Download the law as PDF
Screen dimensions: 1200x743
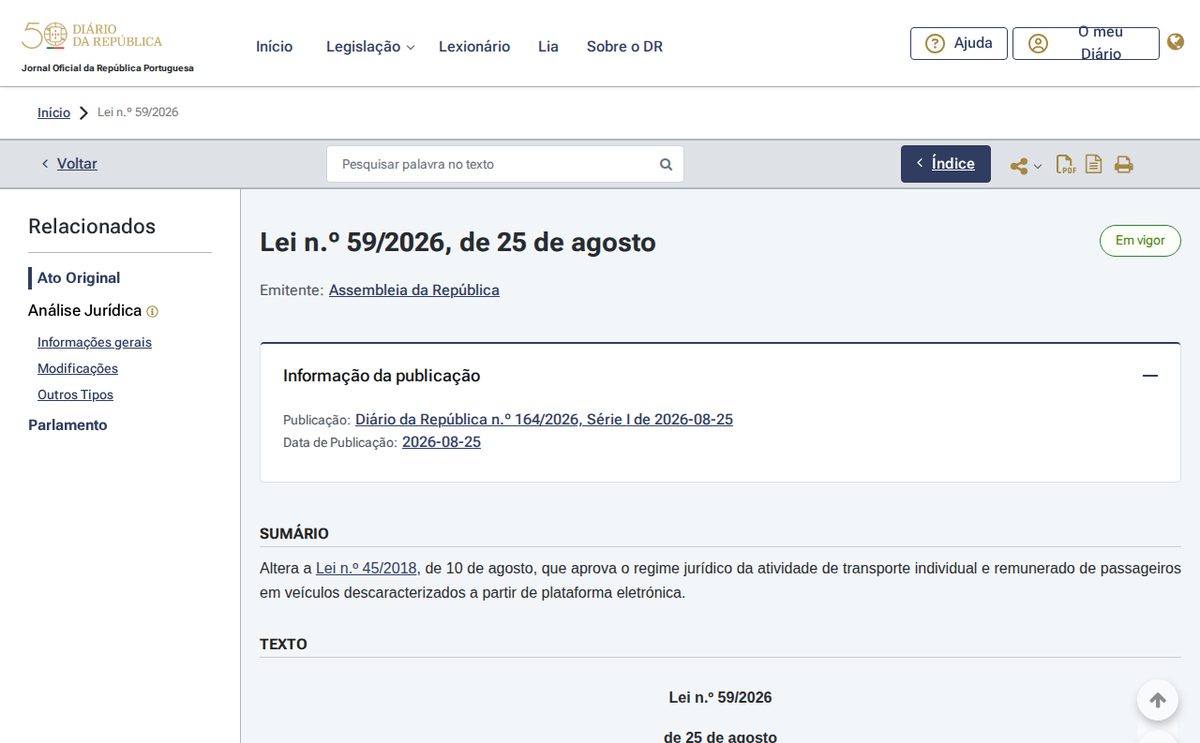tap(1067, 165)
